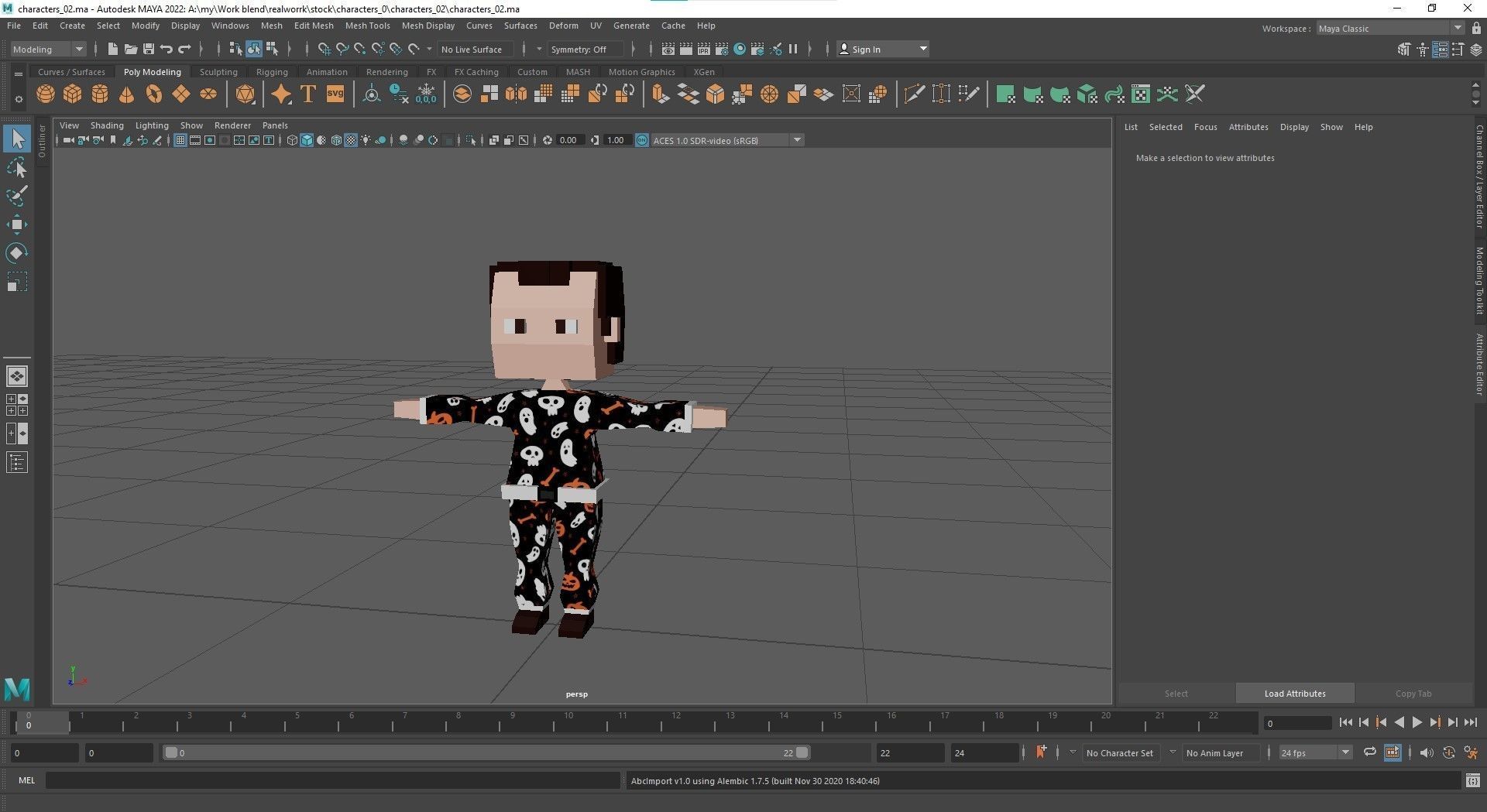The height and width of the screenshot is (812, 1487).
Task: Click the Copy Tab button
Action: coord(1413,694)
